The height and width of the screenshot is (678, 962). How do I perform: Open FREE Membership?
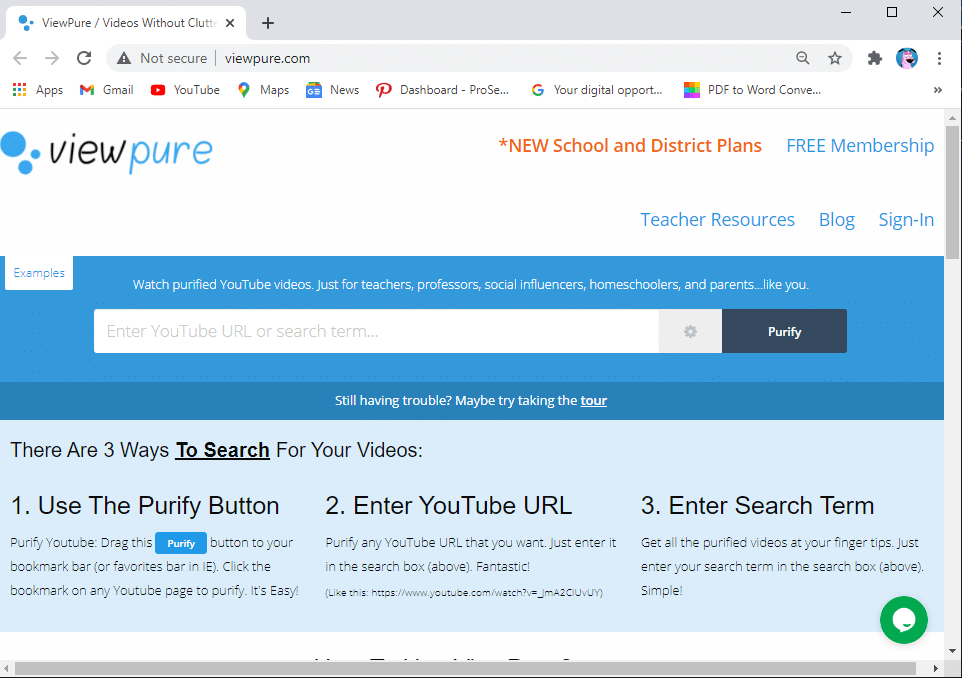(x=860, y=145)
